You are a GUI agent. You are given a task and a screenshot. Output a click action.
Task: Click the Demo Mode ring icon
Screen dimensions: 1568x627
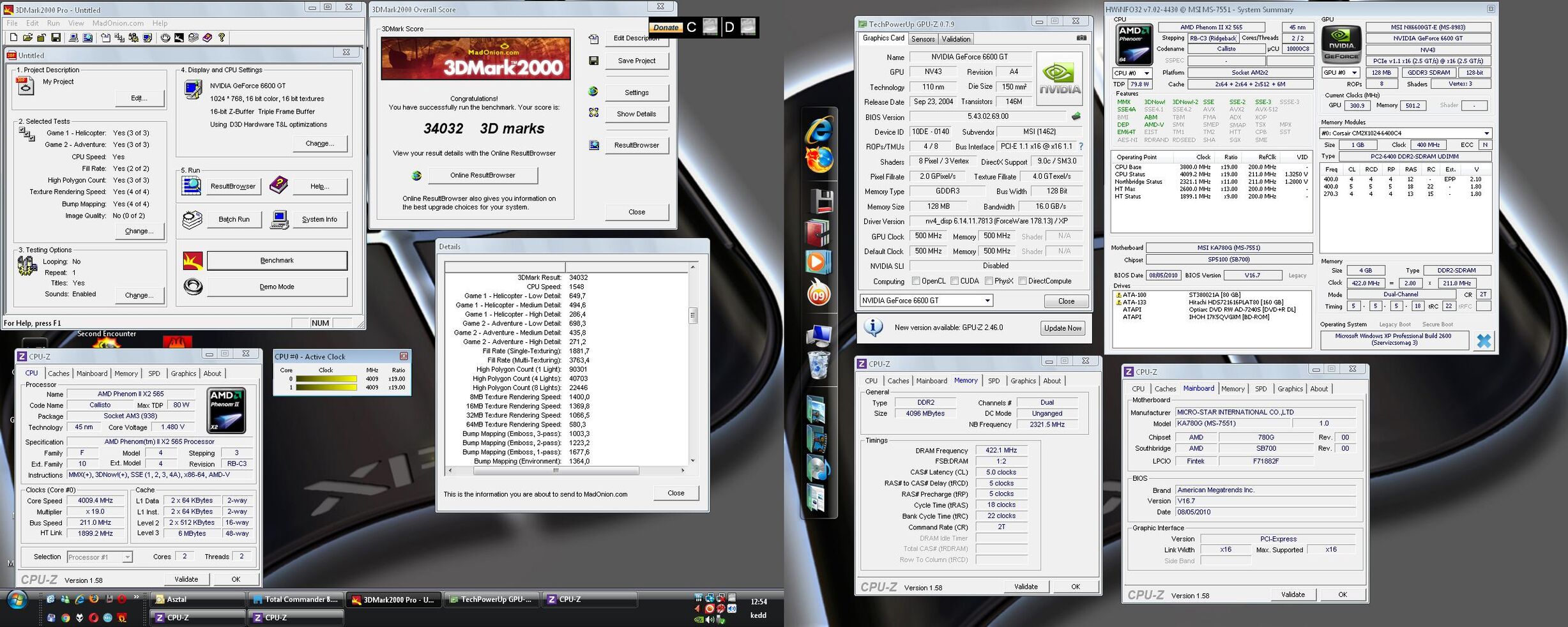pyautogui.click(x=193, y=287)
